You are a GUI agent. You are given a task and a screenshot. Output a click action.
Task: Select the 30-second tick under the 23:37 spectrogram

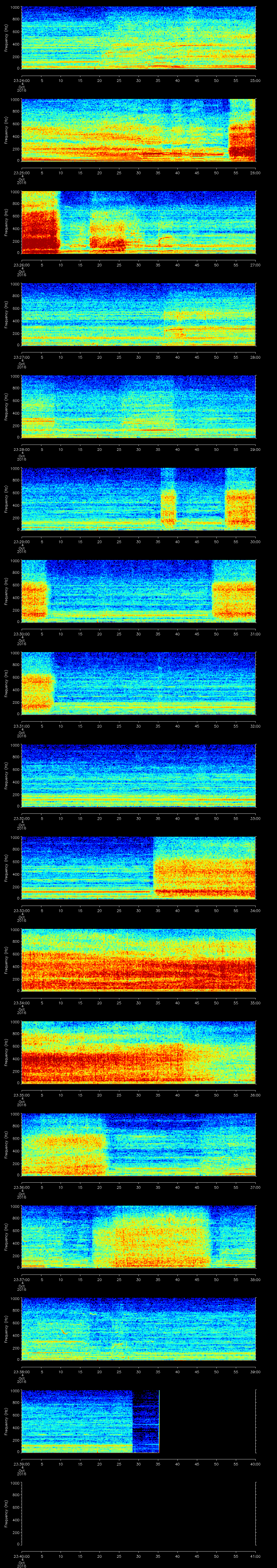point(138,1280)
